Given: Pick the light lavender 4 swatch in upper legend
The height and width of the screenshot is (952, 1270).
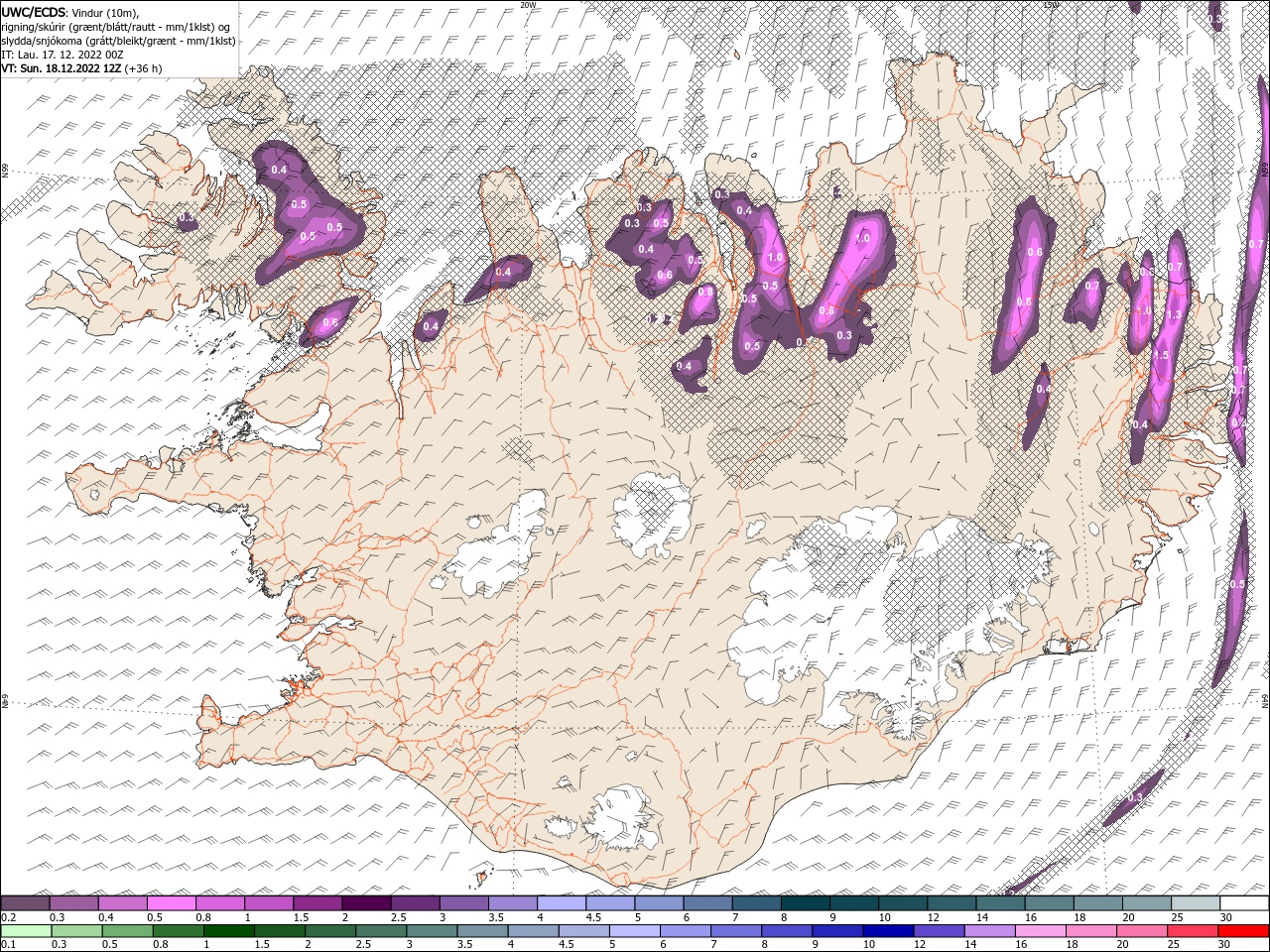Looking at the screenshot, I should click(x=561, y=903).
